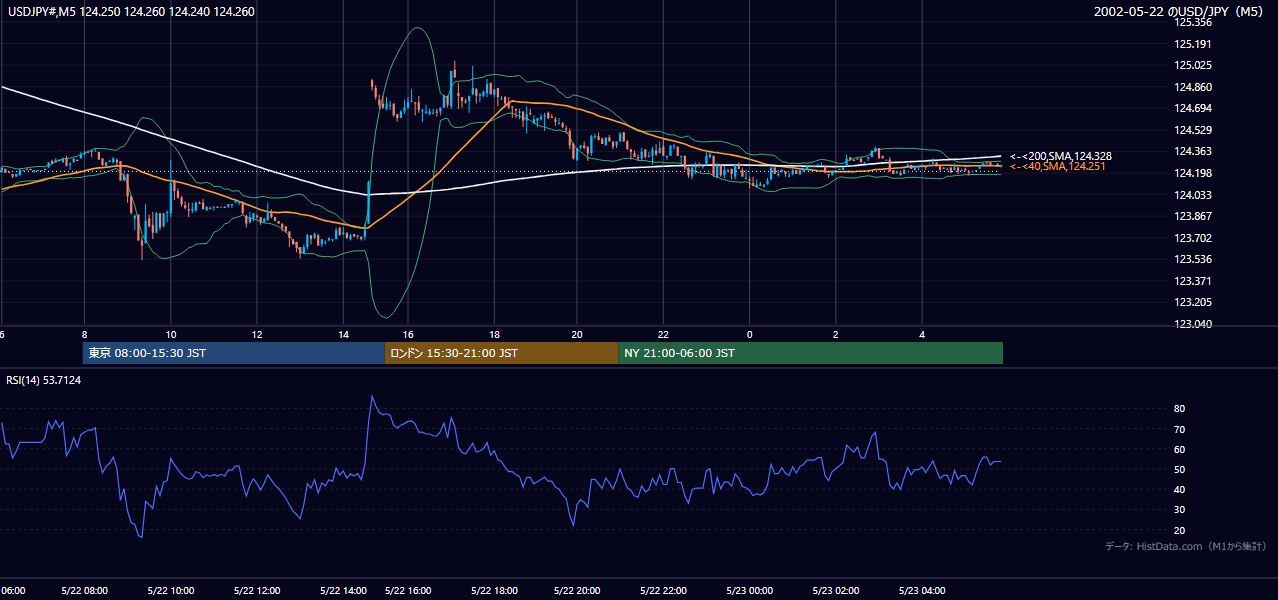Click RSI scale level 40

coord(1180,489)
